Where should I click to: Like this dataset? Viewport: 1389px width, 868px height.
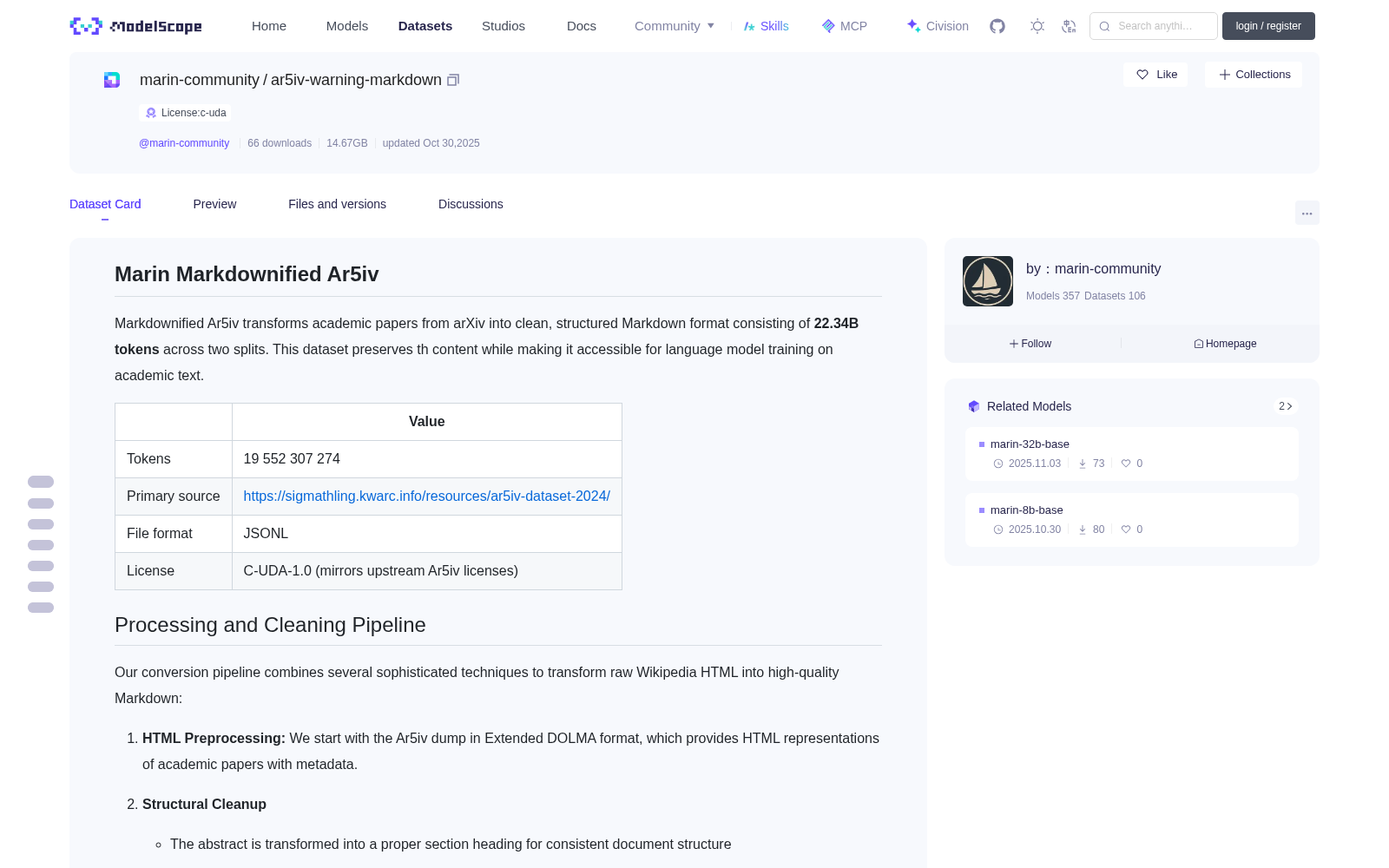pyautogui.click(x=1156, y=75)
